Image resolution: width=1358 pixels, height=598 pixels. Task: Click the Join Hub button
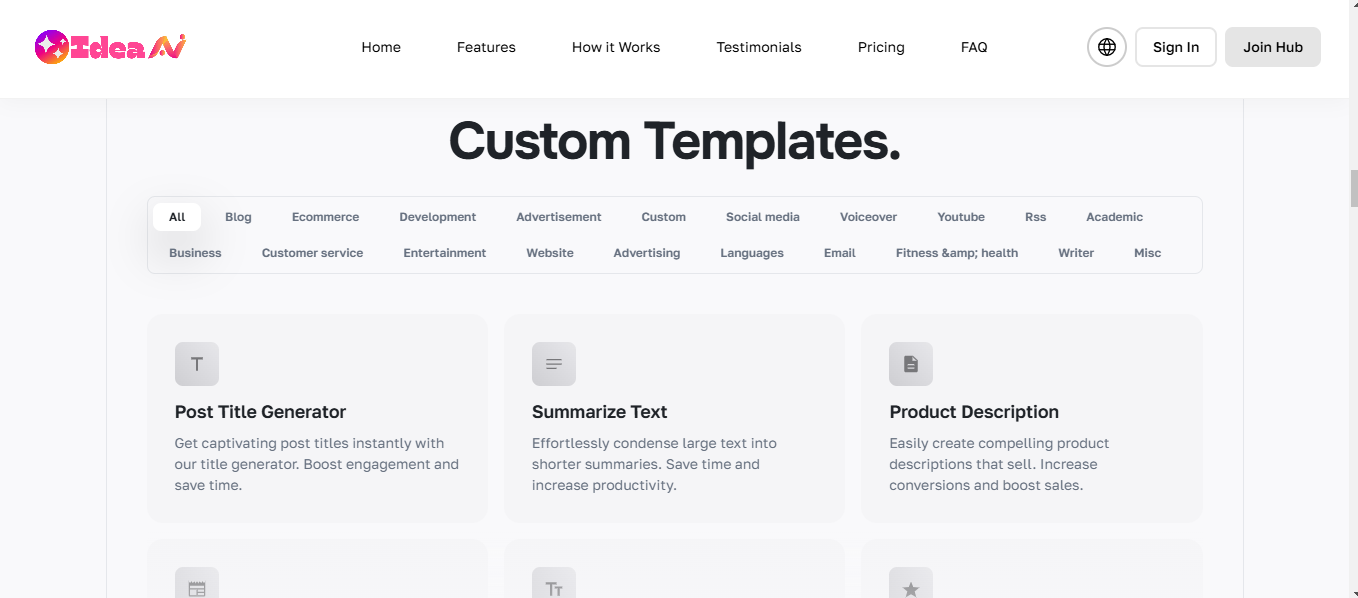click(1272, 47)
